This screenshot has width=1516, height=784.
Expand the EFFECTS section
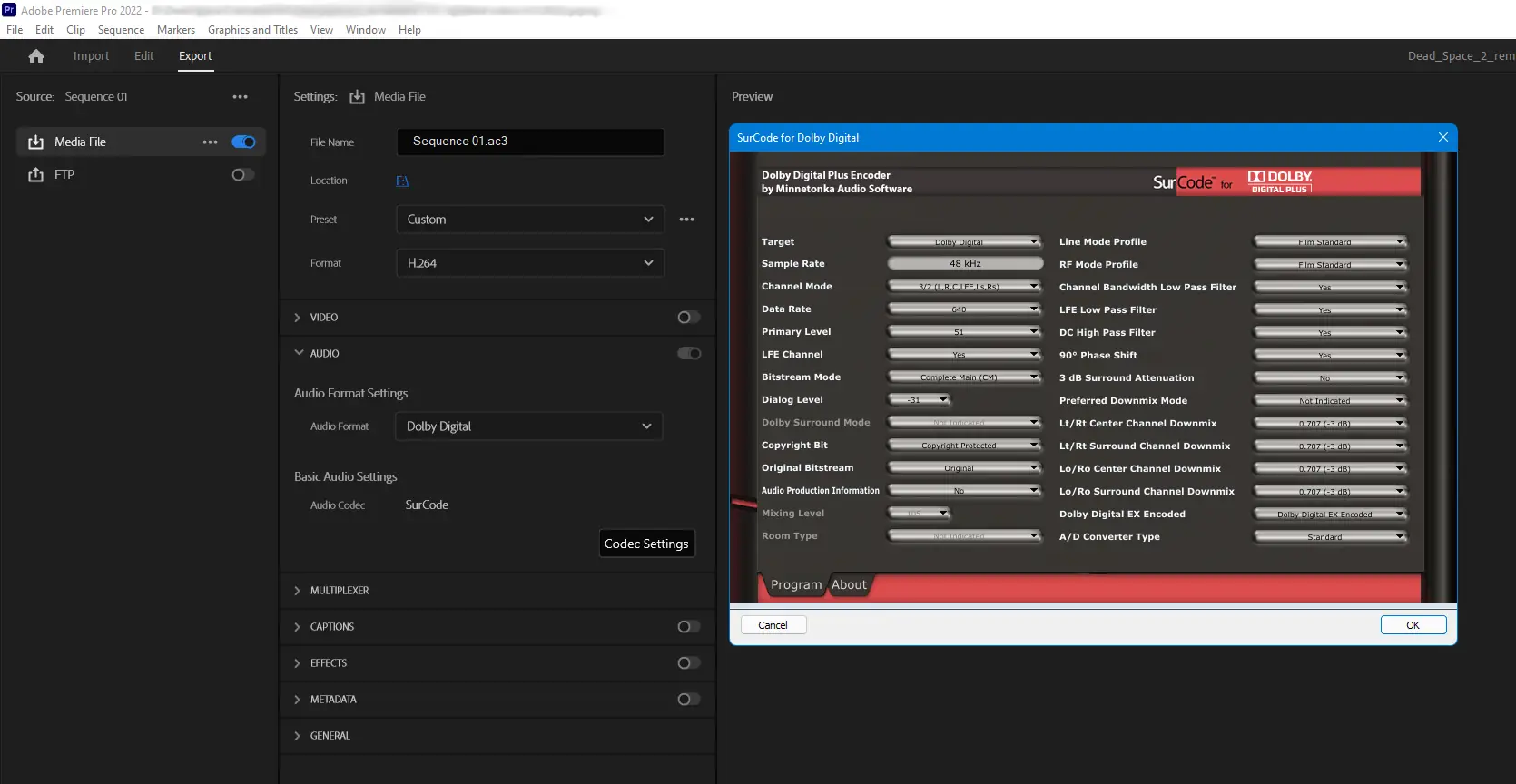click(298, 663)
